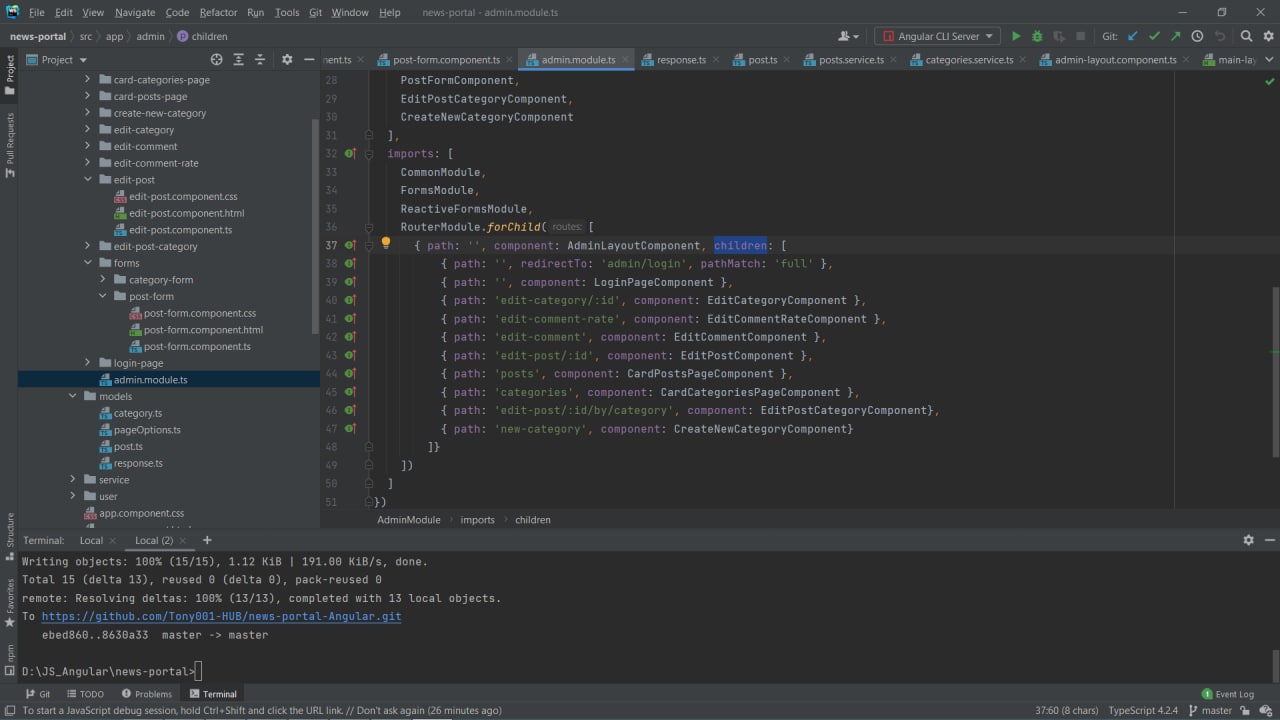Viewport: 1280px width, 720px height.
Task: Toggle the Project tool window sidebar button
Action: coord(10,75)
